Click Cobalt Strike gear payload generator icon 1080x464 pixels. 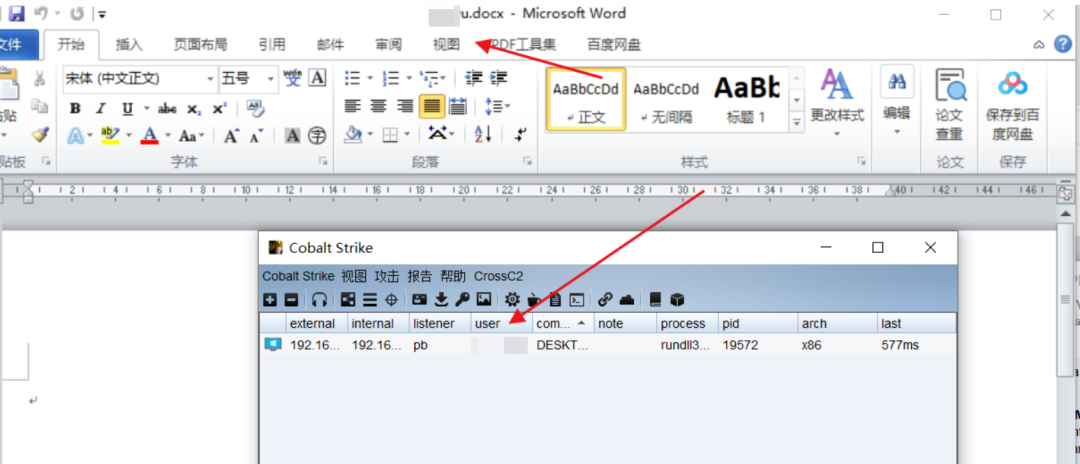pyautogui.click(x=512, y=299)
